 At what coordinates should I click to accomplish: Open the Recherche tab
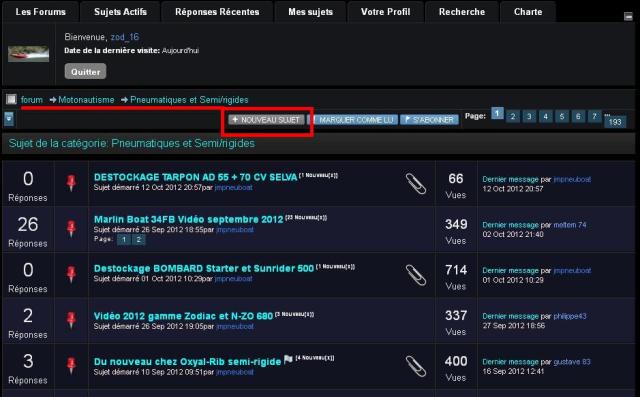point(462,12)
